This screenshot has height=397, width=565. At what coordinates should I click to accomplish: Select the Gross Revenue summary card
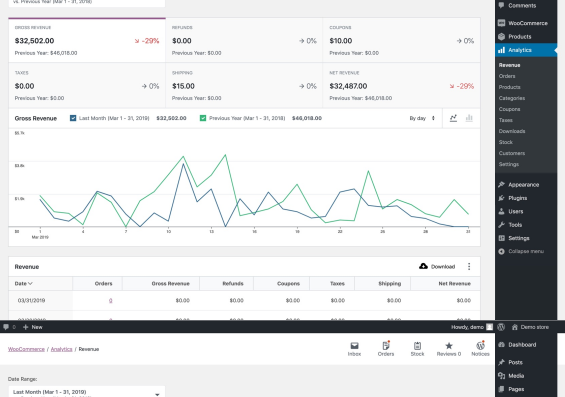(87, 40)
